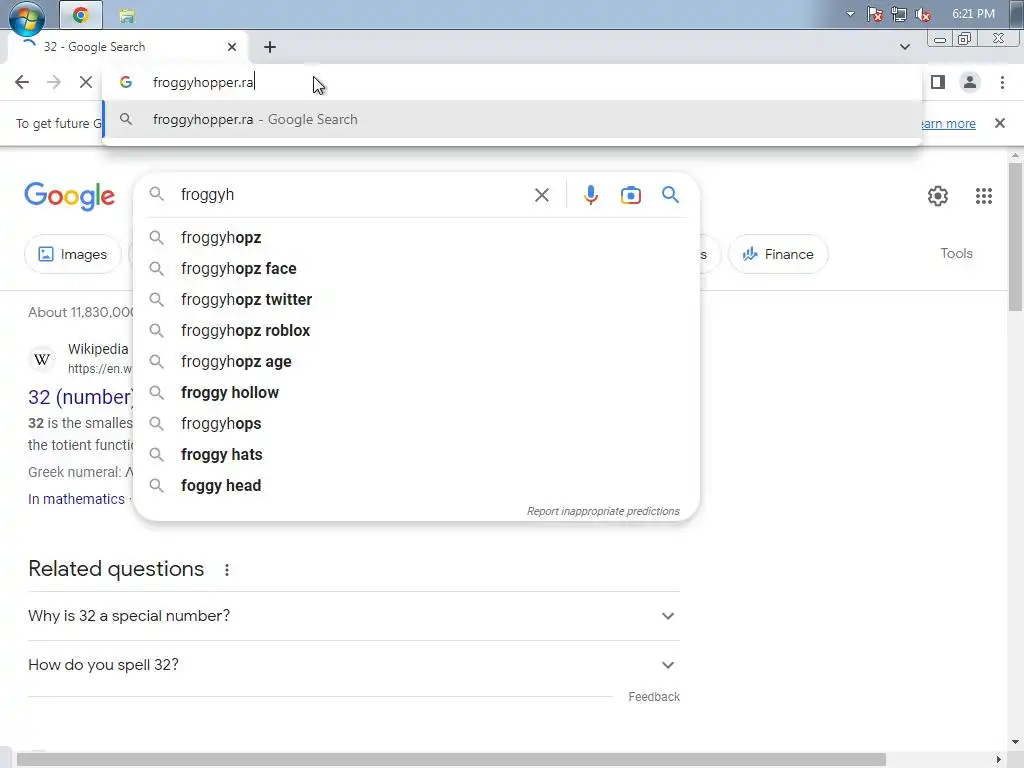
Task: Choose the 'froggyhopz' suggestion
Action: click(x=417, y=238)
